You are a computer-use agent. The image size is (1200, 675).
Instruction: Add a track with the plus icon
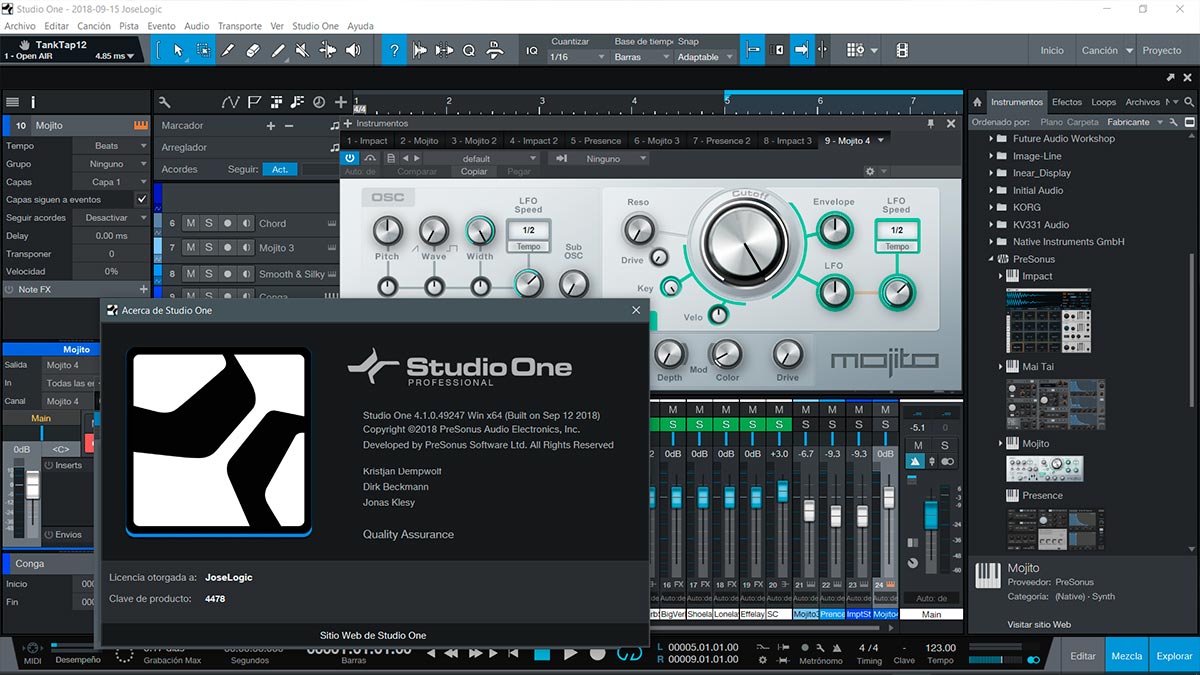pos(341,102)
